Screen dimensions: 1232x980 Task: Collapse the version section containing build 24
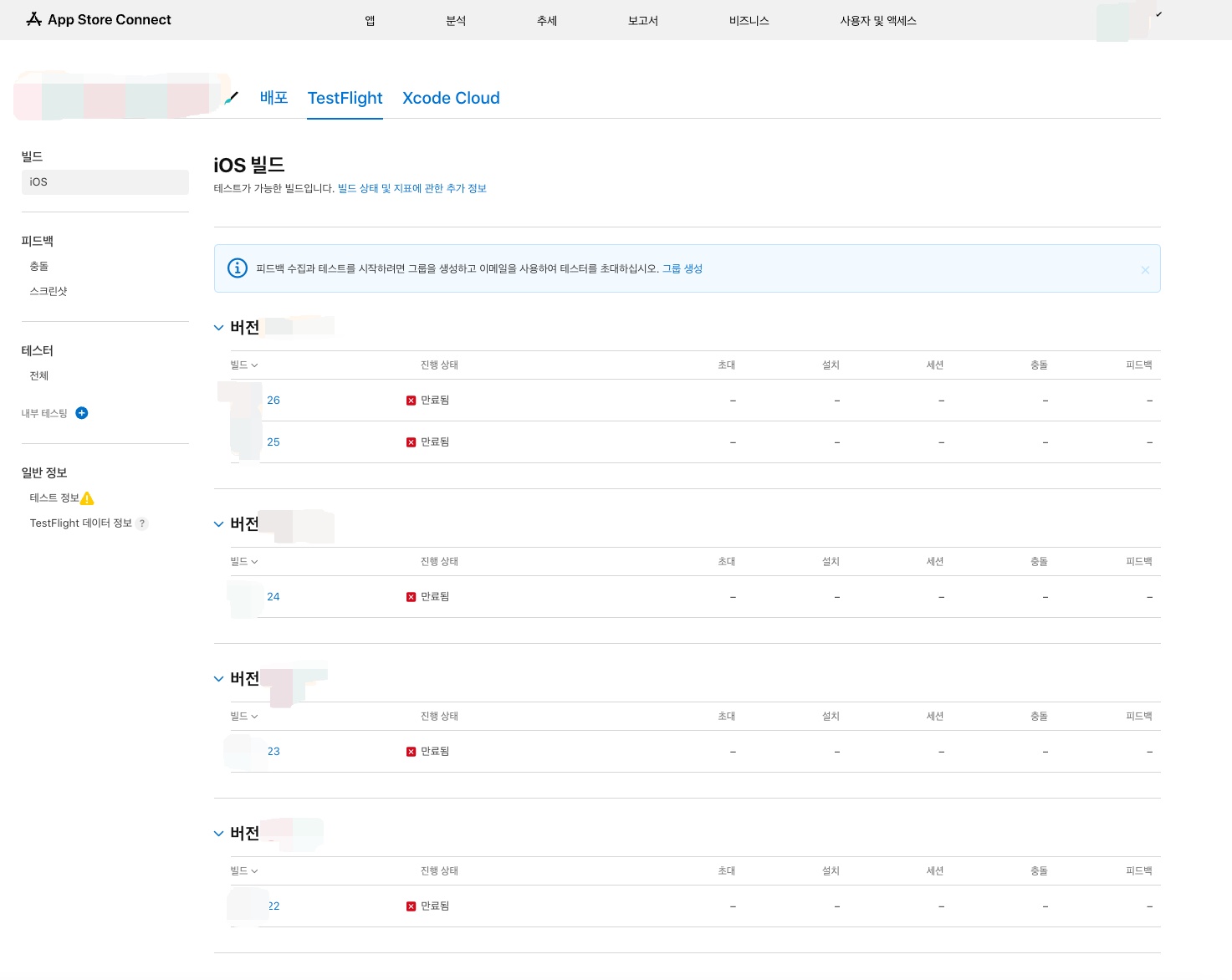pyautogui.click(x=219, y=524)
